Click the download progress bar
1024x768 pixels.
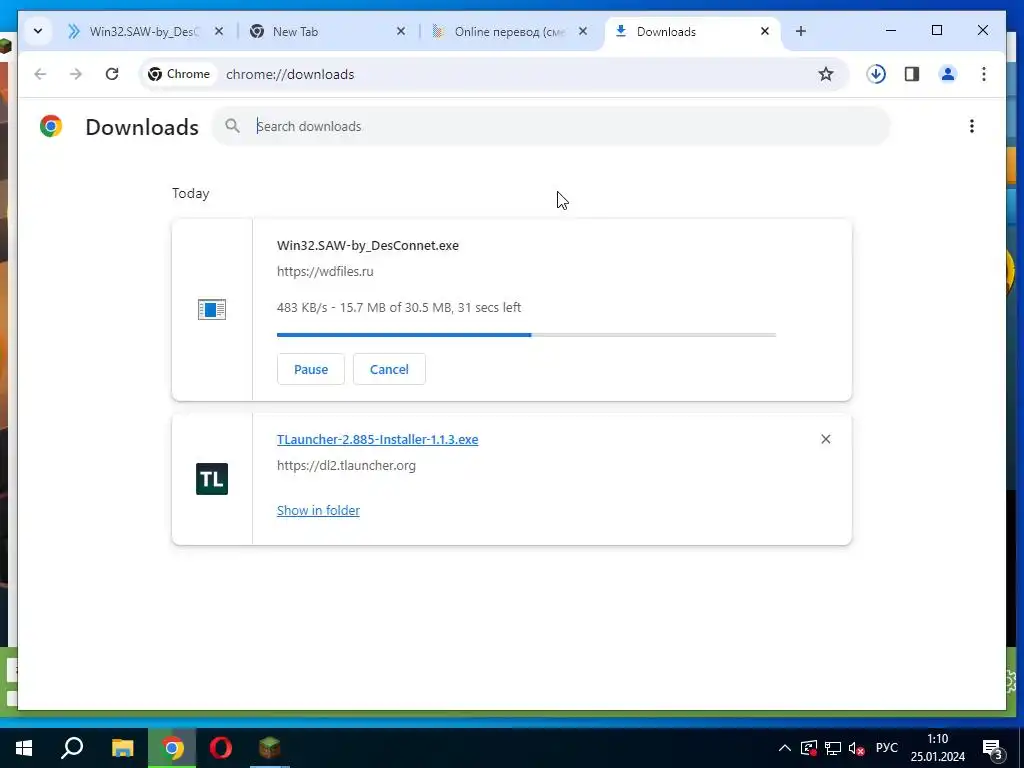(526, 335)
